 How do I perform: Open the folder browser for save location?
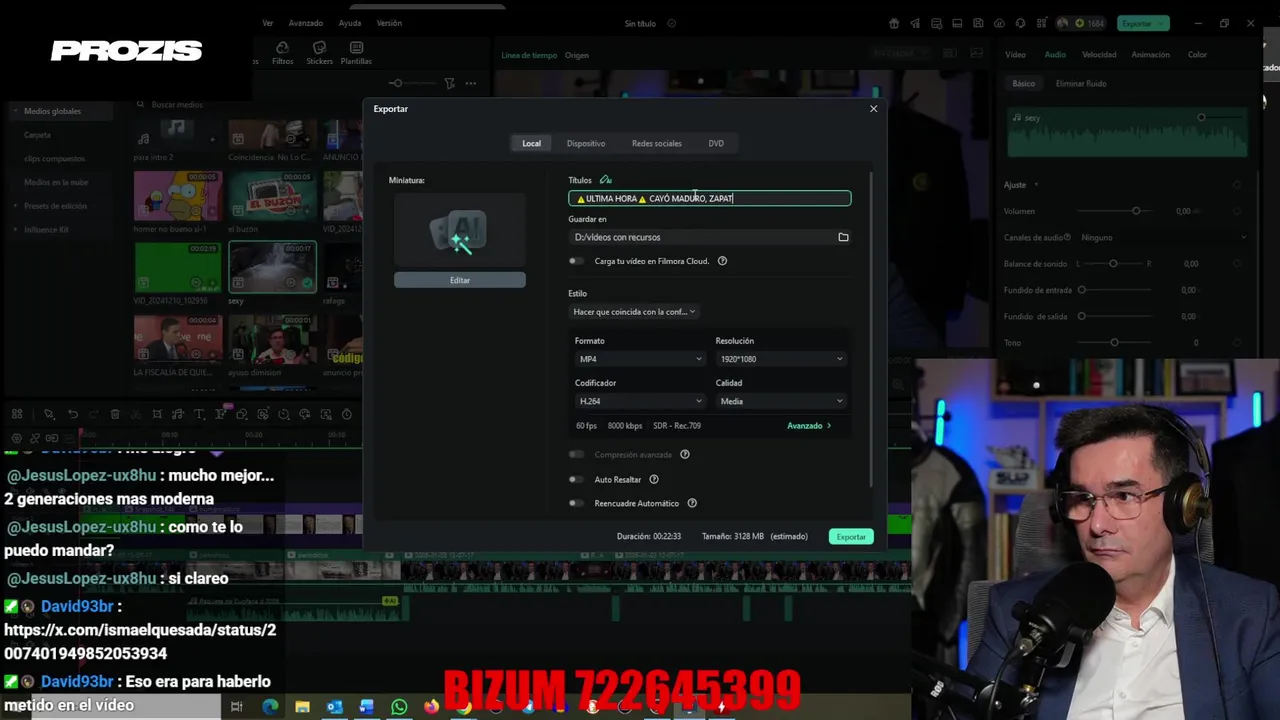(x=843, y=237)
